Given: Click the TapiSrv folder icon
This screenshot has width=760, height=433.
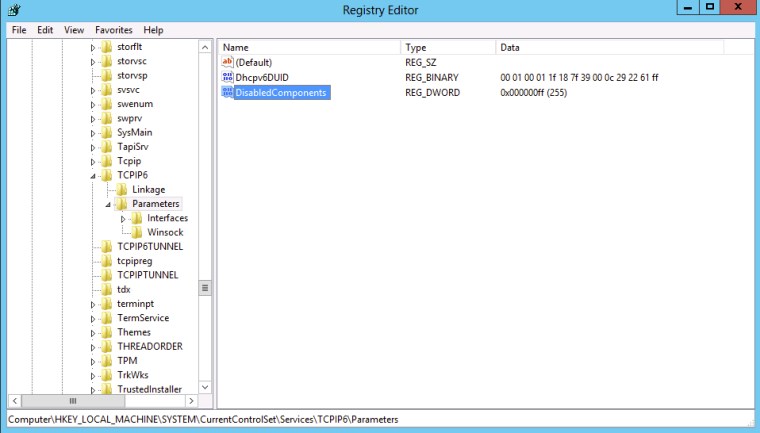Looking at the screenshot, I should coord(107,146).
